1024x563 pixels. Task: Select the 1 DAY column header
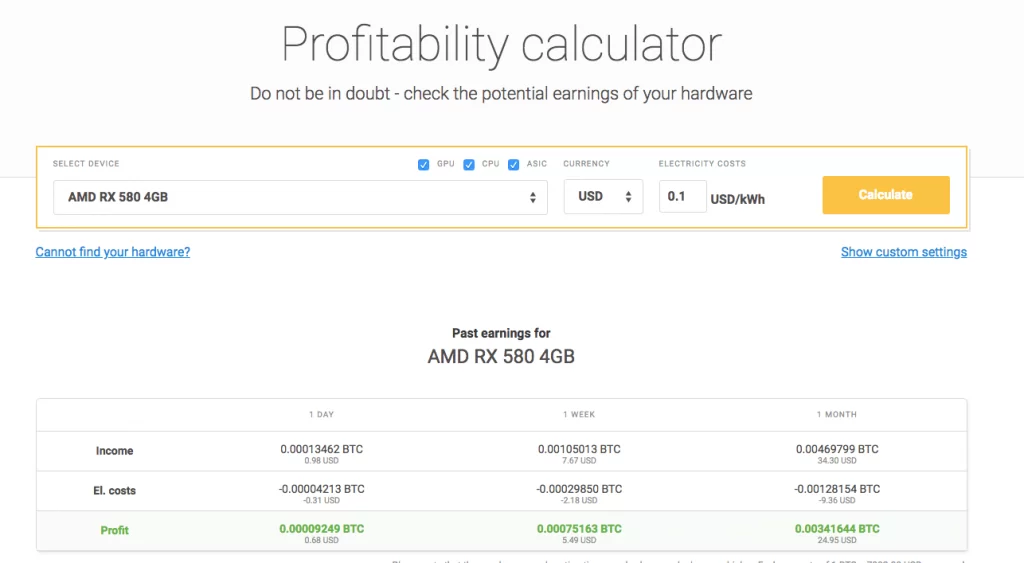pos(321,414)
